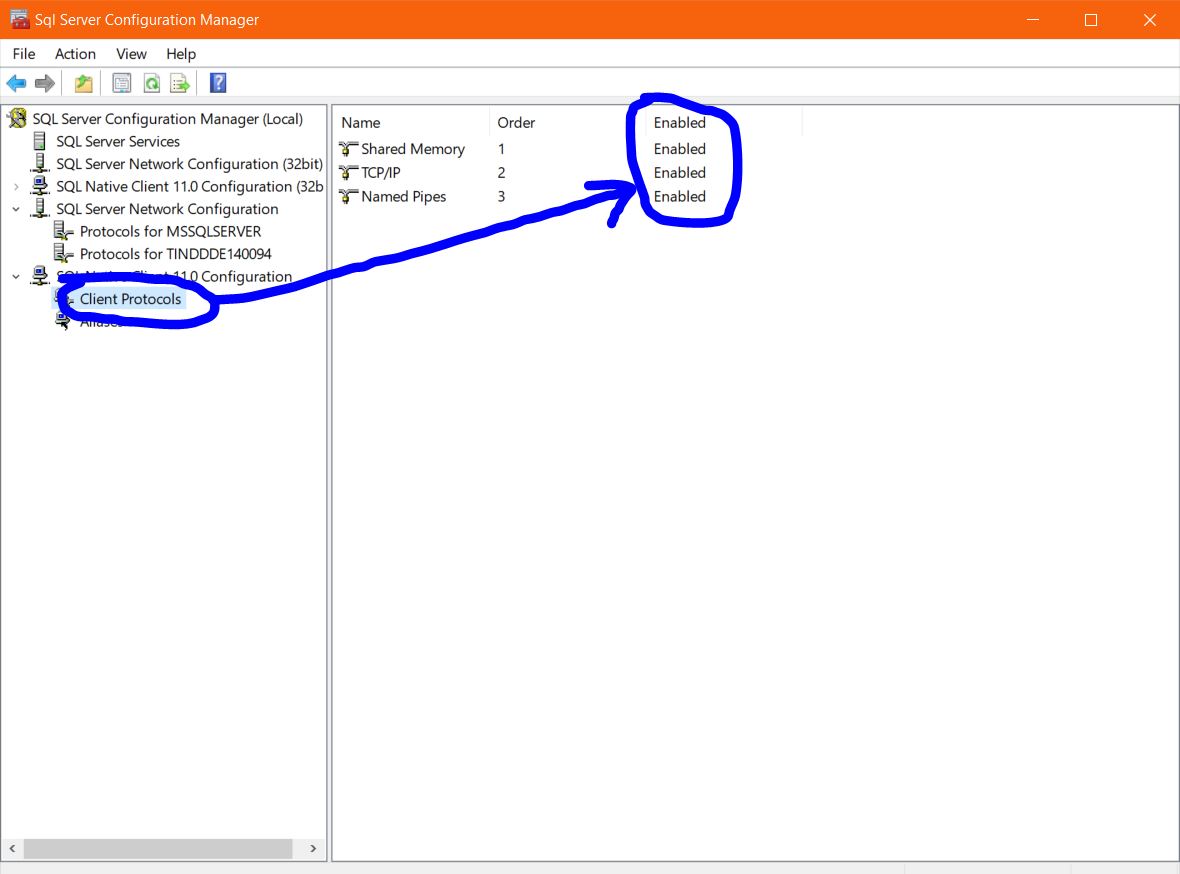Image resolution: width=1180 pixels, height=874 pixels.
Task: Select Protocols for TINDDDE140094
Action: click(x=175, y=254)
